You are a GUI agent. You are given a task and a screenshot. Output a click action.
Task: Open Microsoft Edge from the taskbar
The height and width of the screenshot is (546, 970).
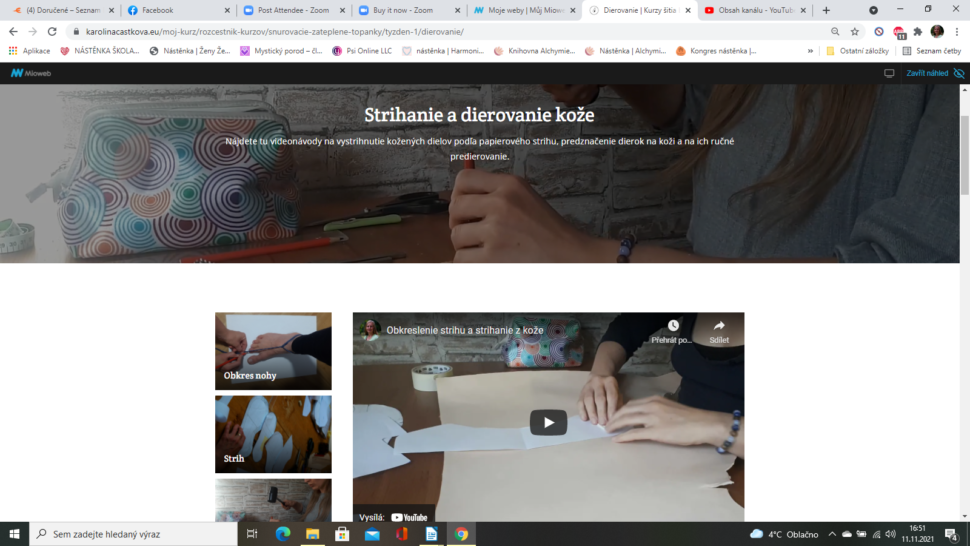(x=283, y=534)
